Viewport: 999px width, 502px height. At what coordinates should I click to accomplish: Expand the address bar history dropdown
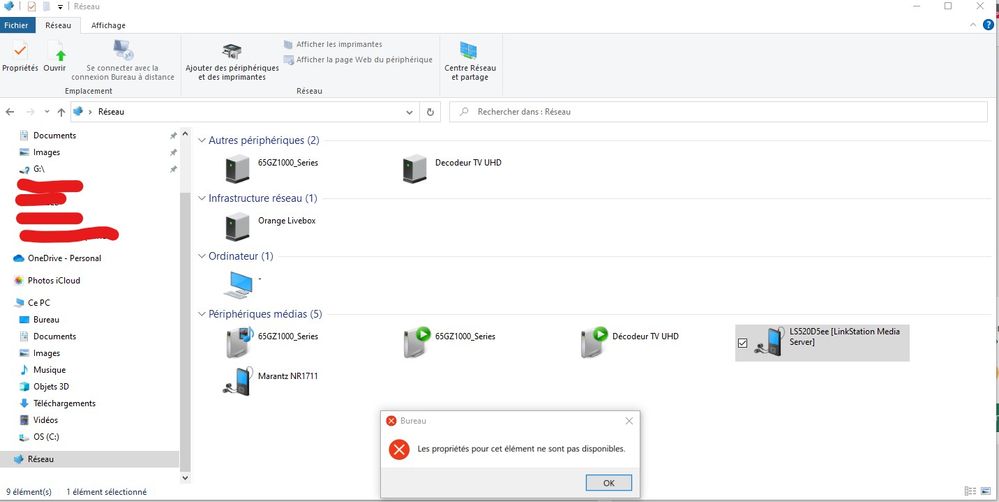[409, 112]
